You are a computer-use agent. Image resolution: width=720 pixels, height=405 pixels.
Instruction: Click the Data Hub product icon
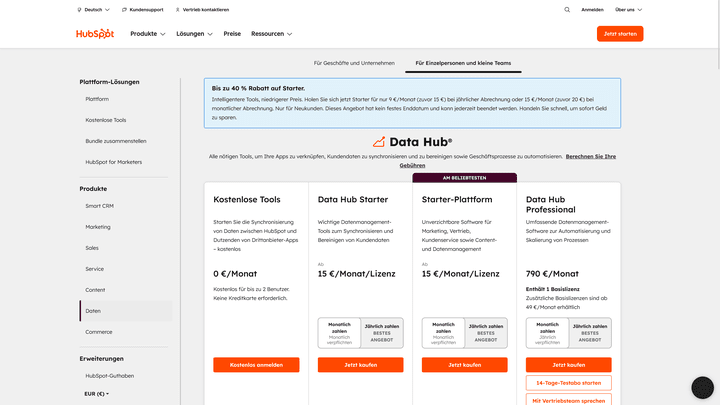(x=379, y=142)
